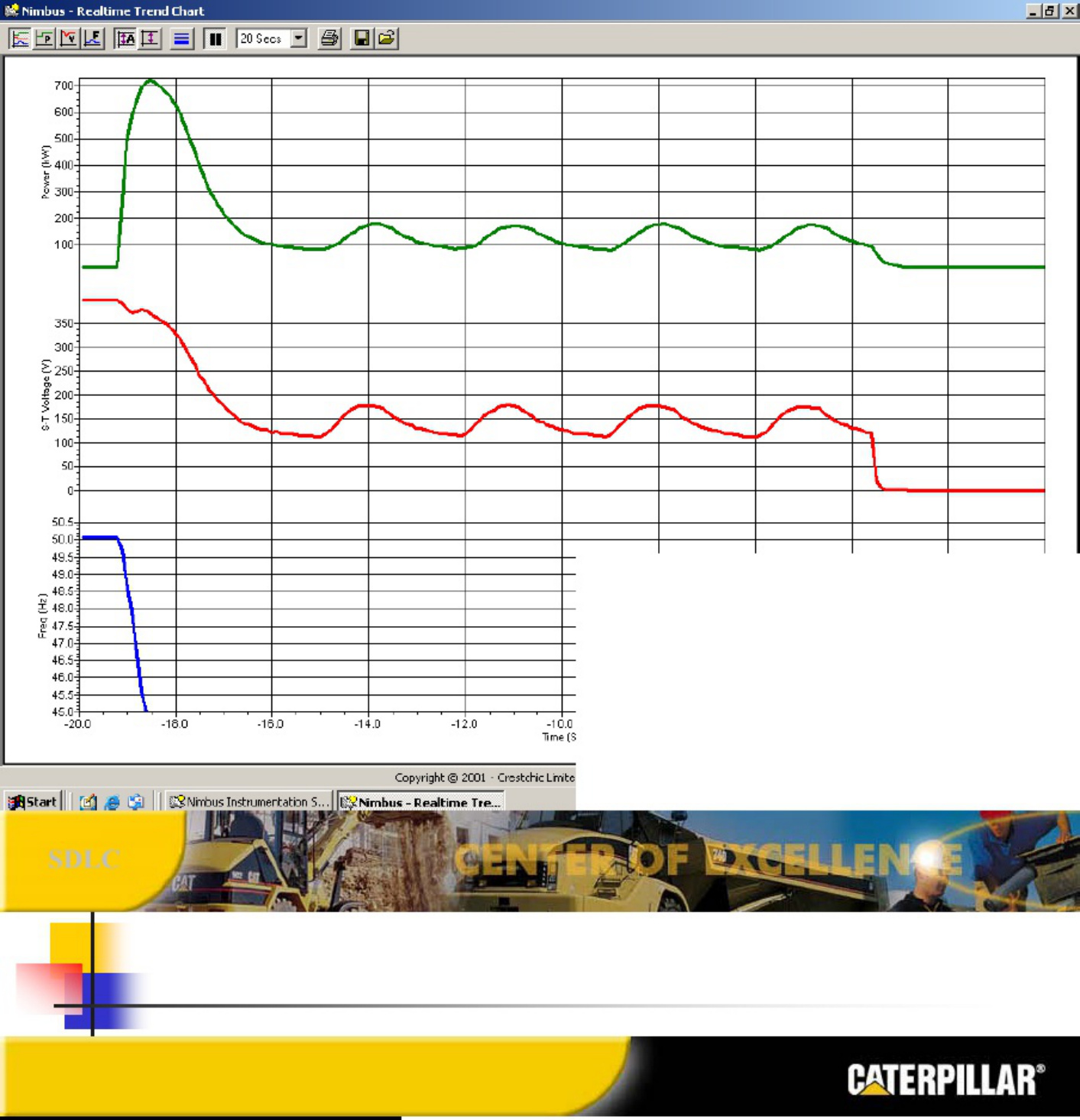Click the Nimbus title bar icon

coord(11,11)
